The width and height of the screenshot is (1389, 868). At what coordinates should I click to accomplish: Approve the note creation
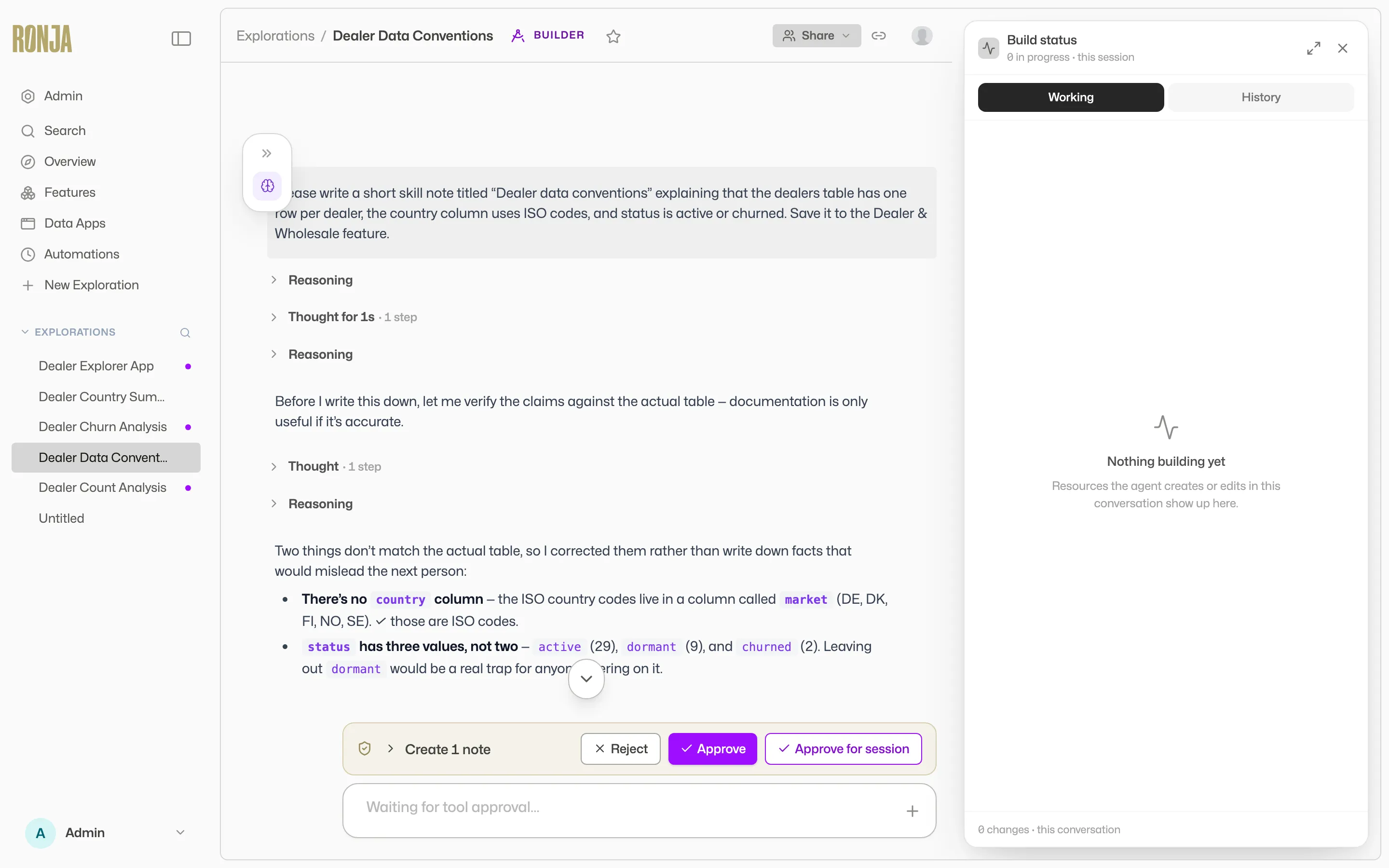point(712,748)
